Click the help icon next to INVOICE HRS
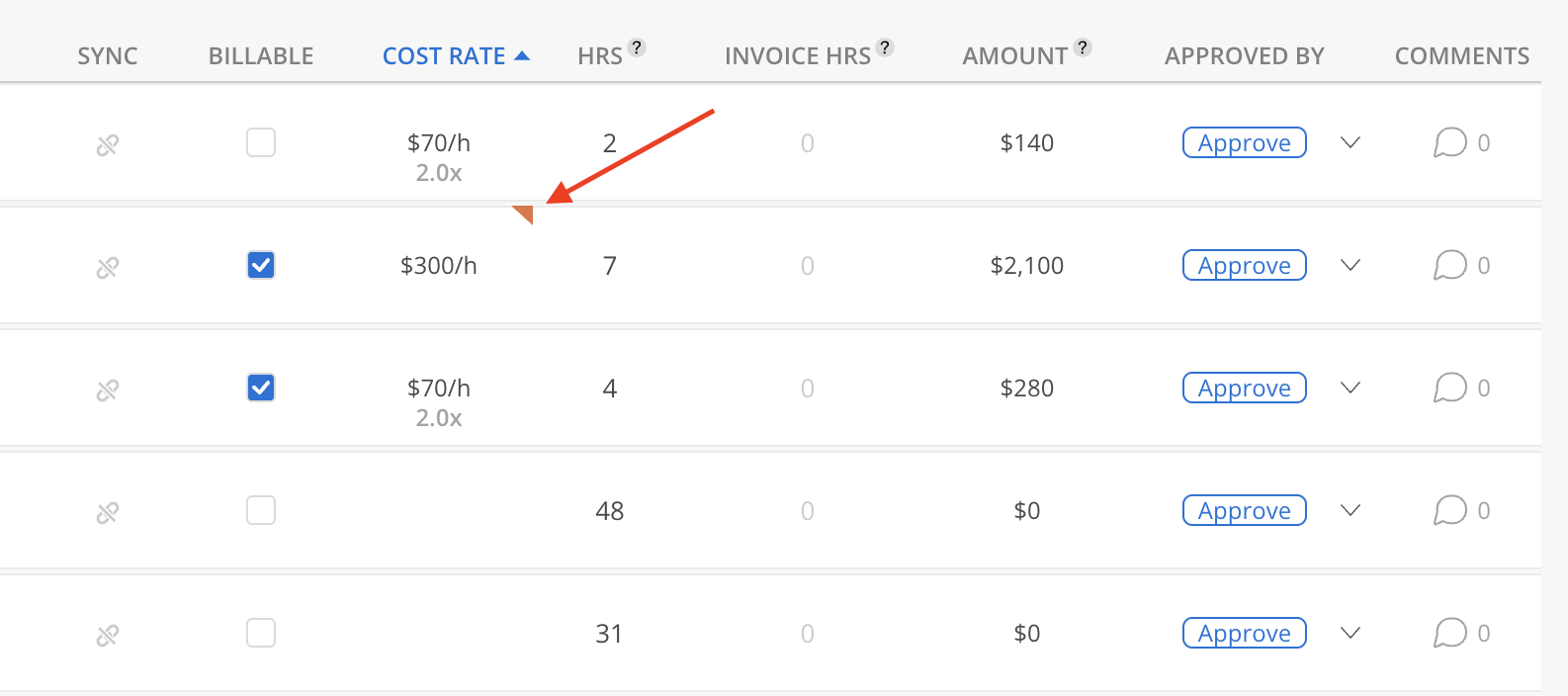Image resolution: width=1568 pixels, height=696 pixels. pos(885,47)
